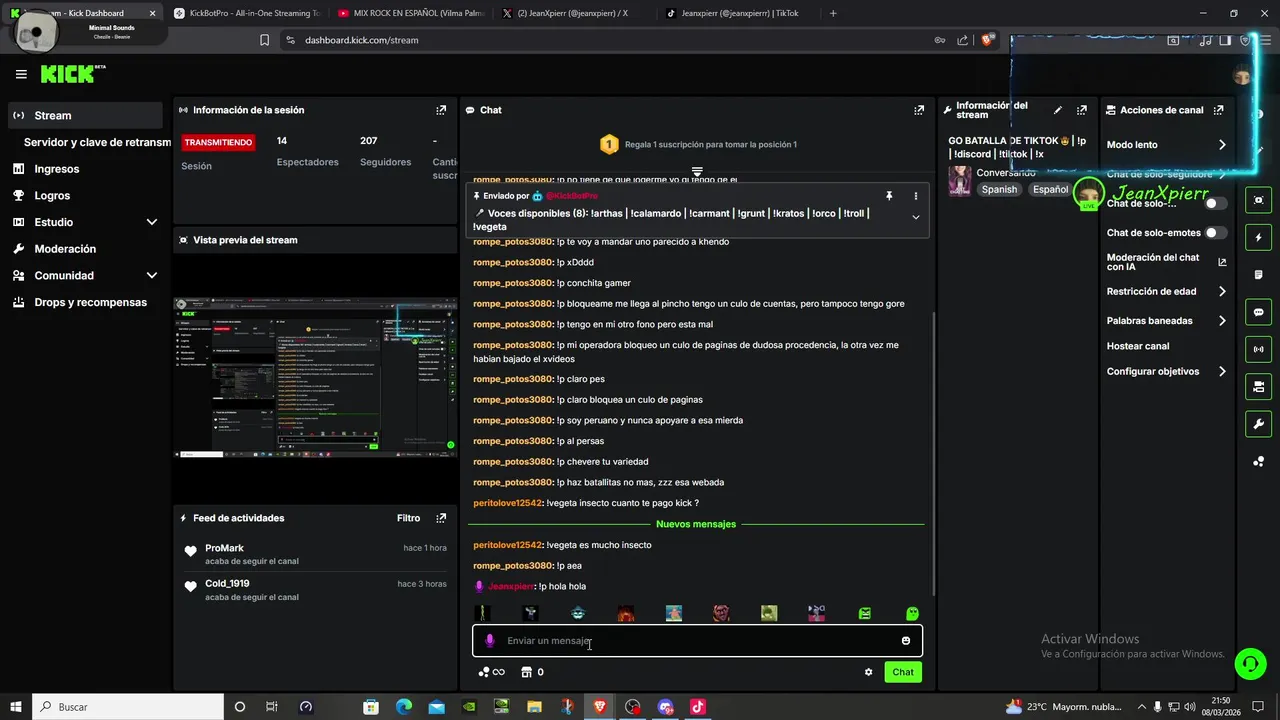Screen dimensions: 1280x720
Task: Open the emoji picker in message box
Action: coord(906,641)
